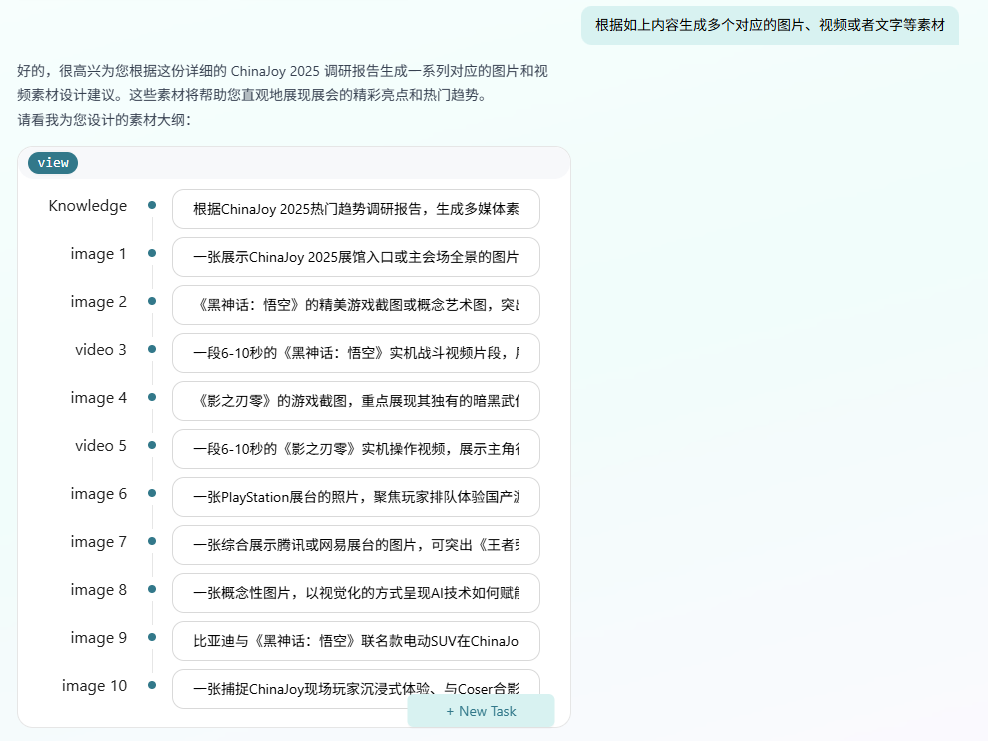Click the image 2 row label
The image size is (988, 741).
[x=98, y=302]
